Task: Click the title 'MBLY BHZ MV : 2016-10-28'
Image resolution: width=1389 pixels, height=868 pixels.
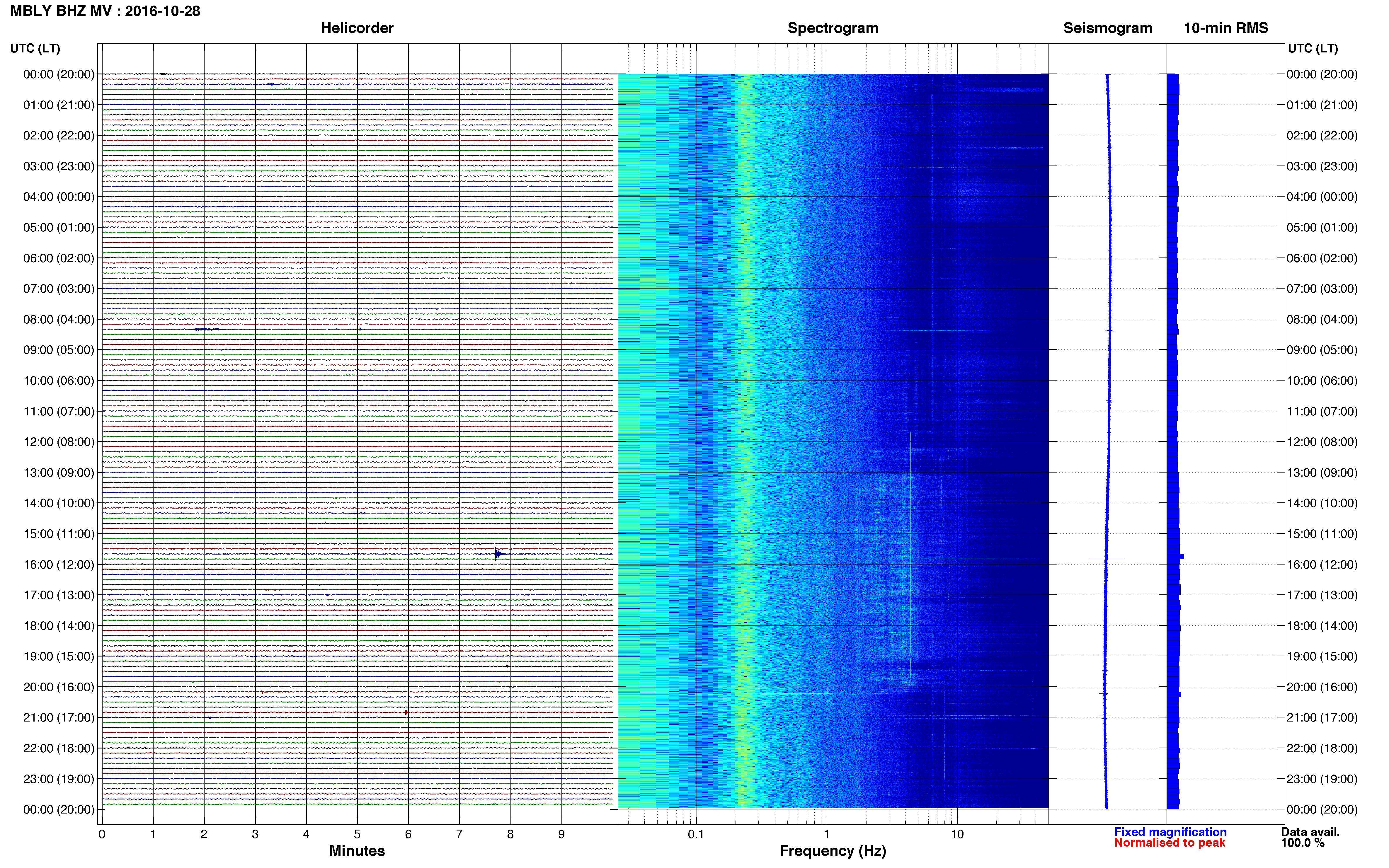Action: [105, 11]
